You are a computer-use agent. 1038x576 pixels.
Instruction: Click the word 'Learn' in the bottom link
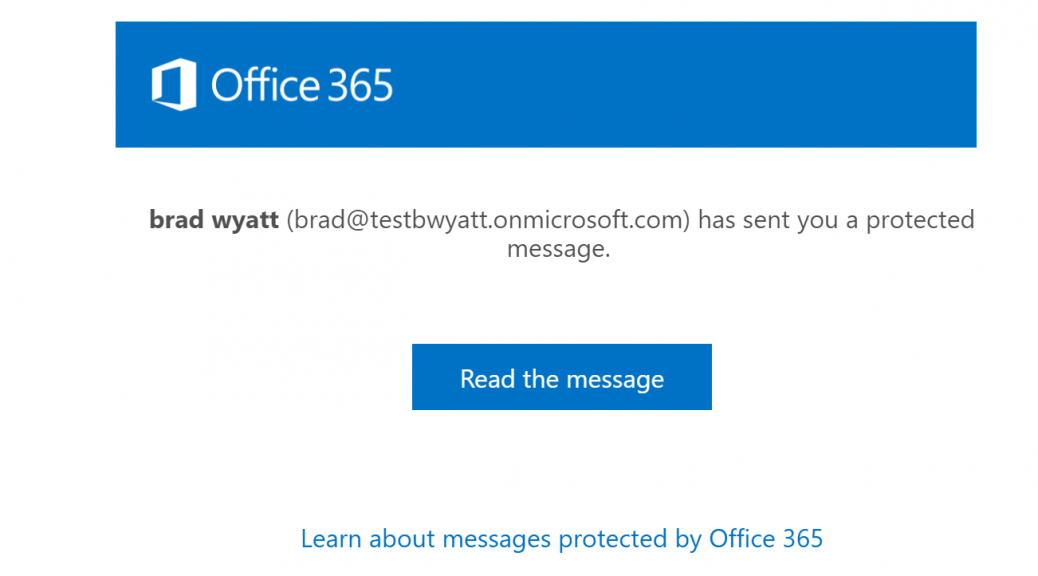click(331, 539)
